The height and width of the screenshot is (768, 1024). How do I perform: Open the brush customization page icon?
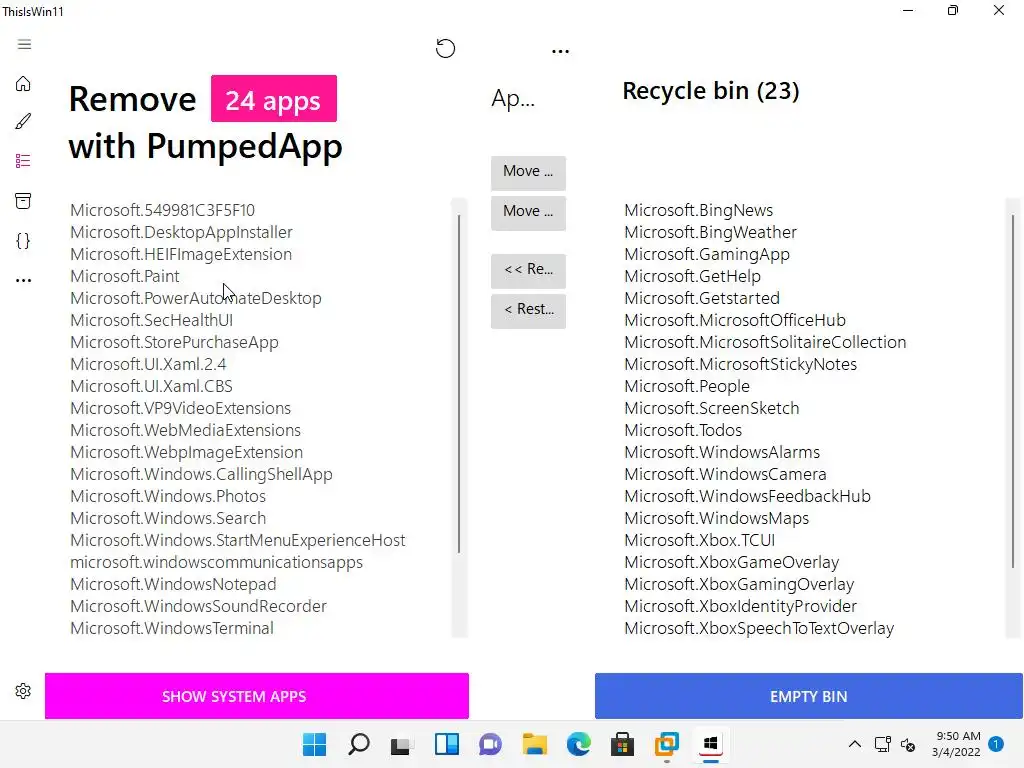[23, 121]
